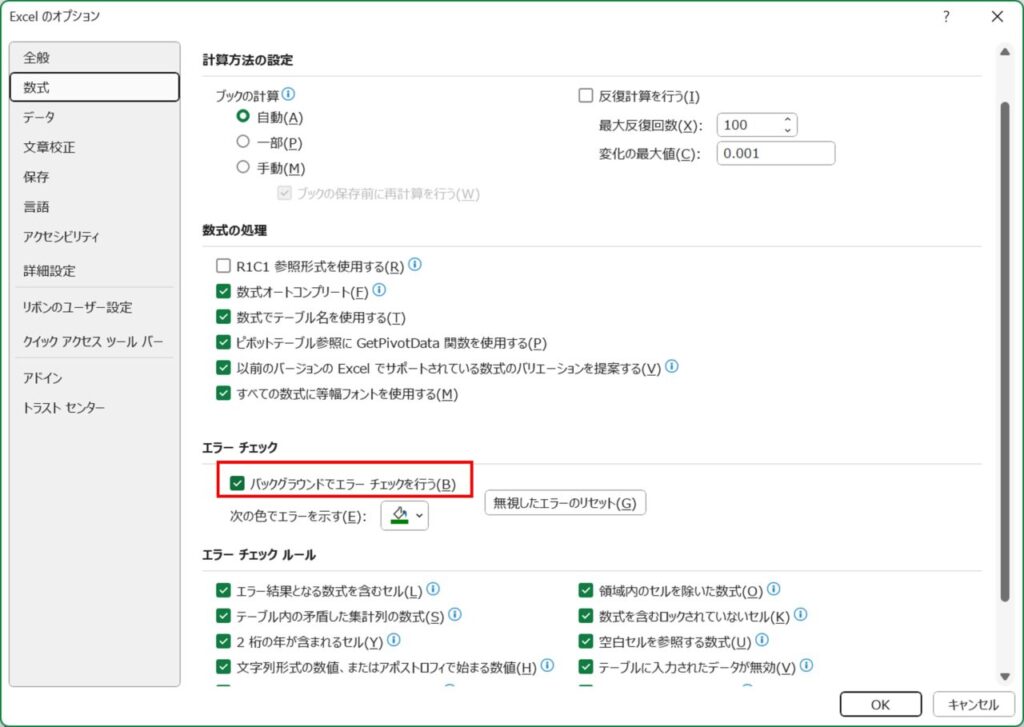Click info icon after 数式のバリエーションを提案する

pyautogui.click(x=671, y=366)
